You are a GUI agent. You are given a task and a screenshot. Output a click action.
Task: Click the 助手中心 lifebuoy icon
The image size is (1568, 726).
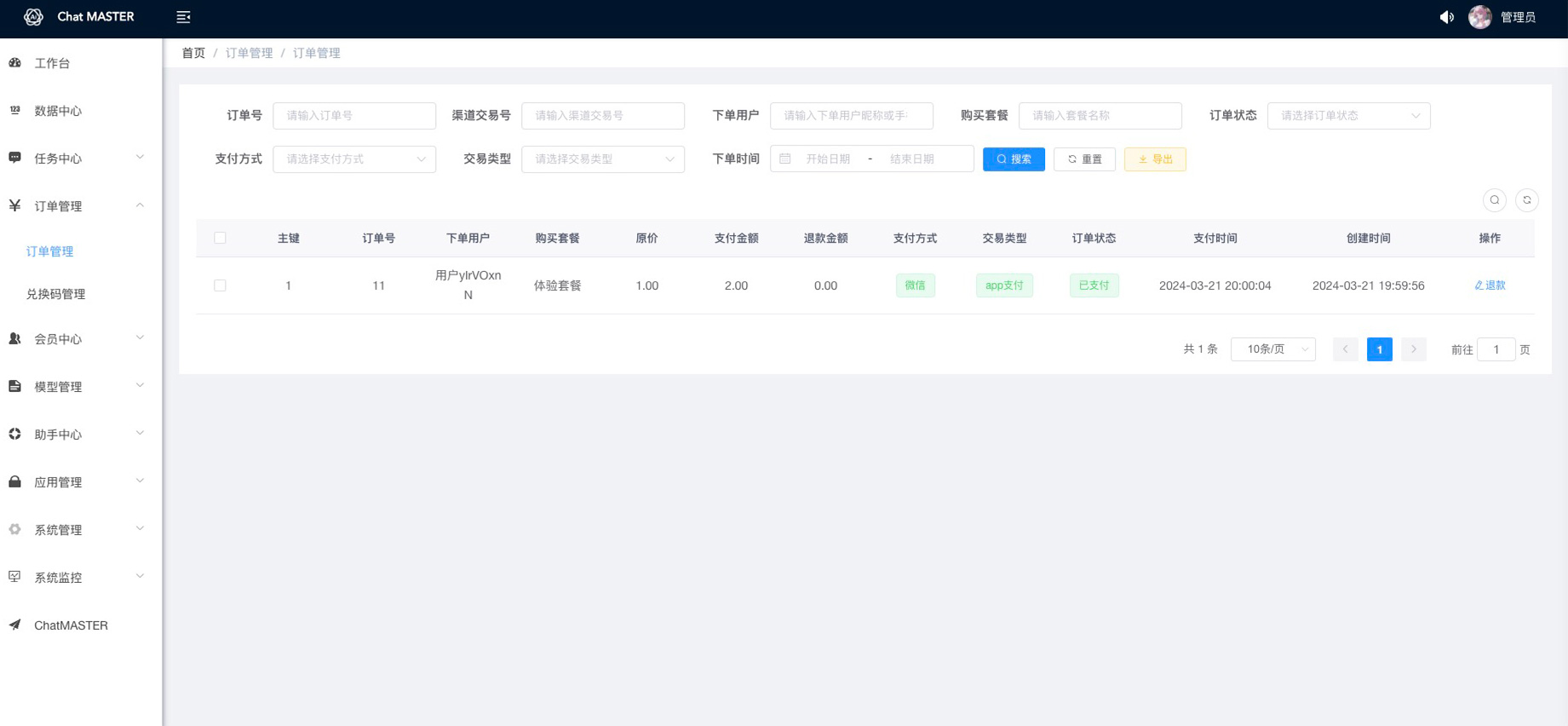click(x=15, y=435)
